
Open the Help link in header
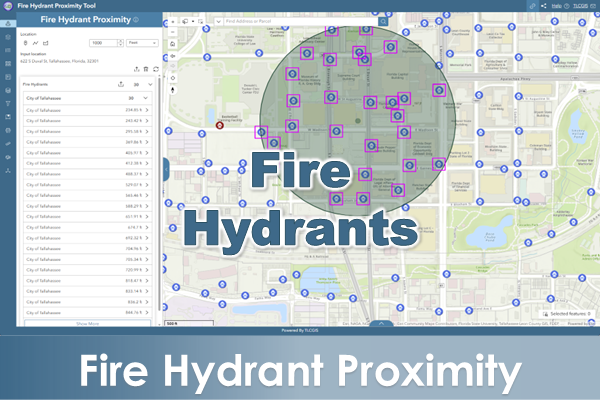(x=557, y=6)
